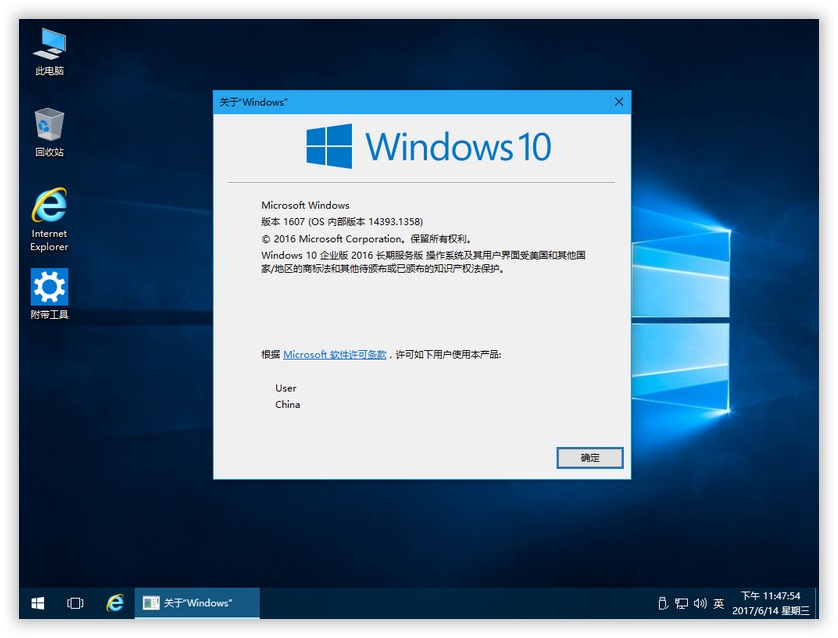This screenshot has width=838, height=638.
Task: Click 确定 to dismiss the dialog
Action: point(590,458)
